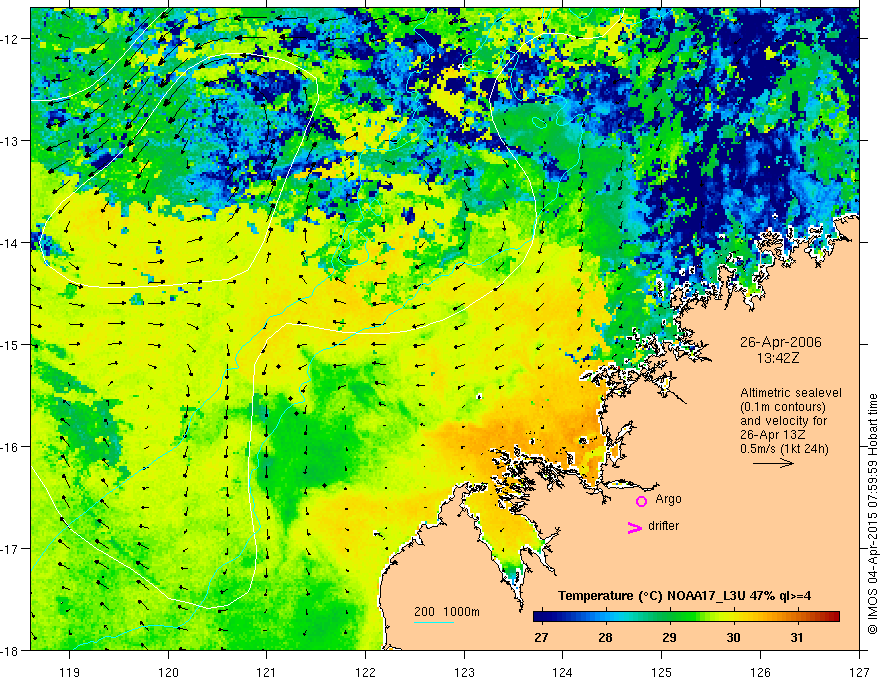This screenshot has height=680, width=880.
Task: Click the '26-Apr 13Z' legend line
Action: click(774, 435)
